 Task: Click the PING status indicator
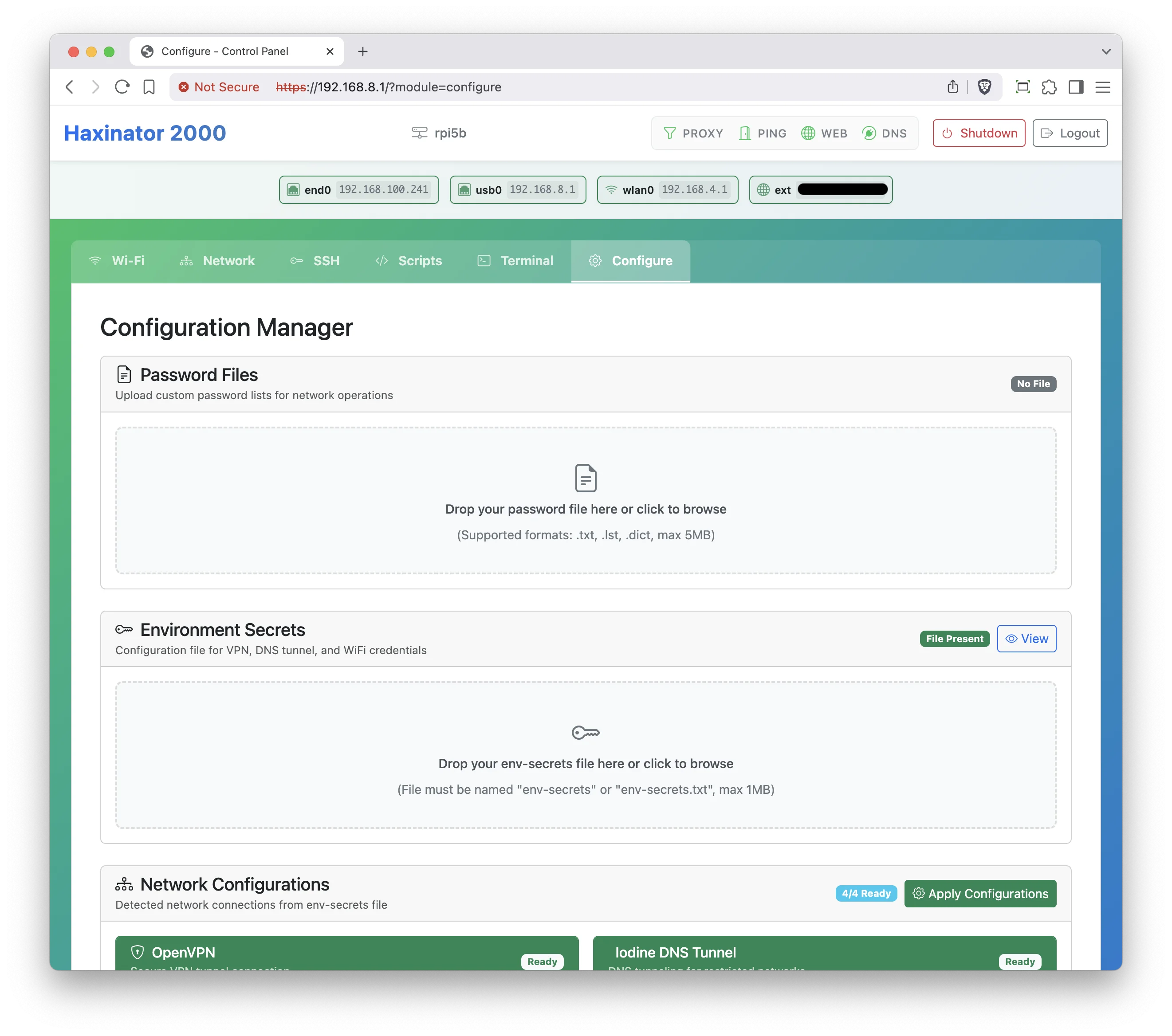coord(762,133)
